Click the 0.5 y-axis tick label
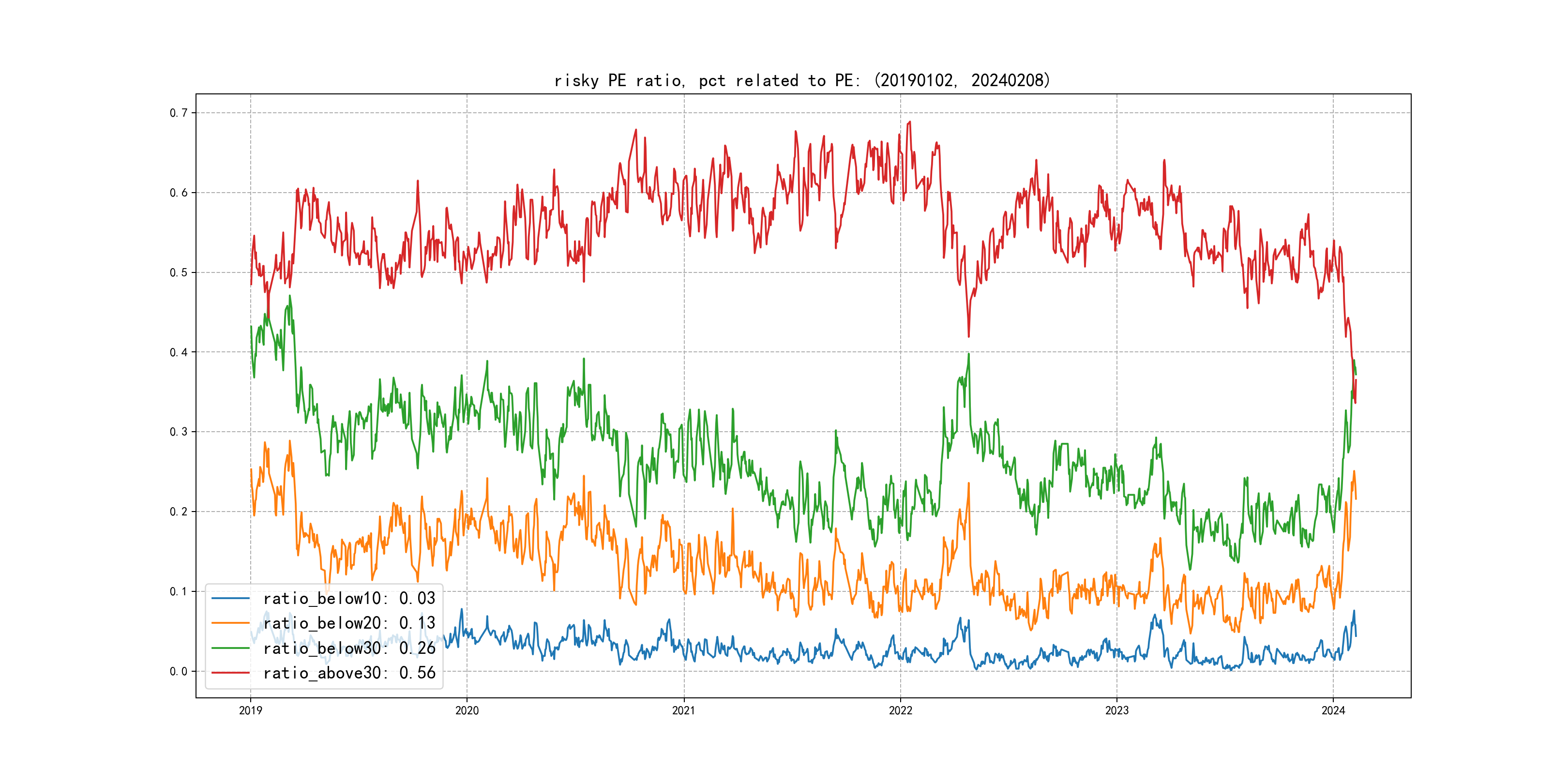Screen dimensions: 1568x784 [179, 272]
